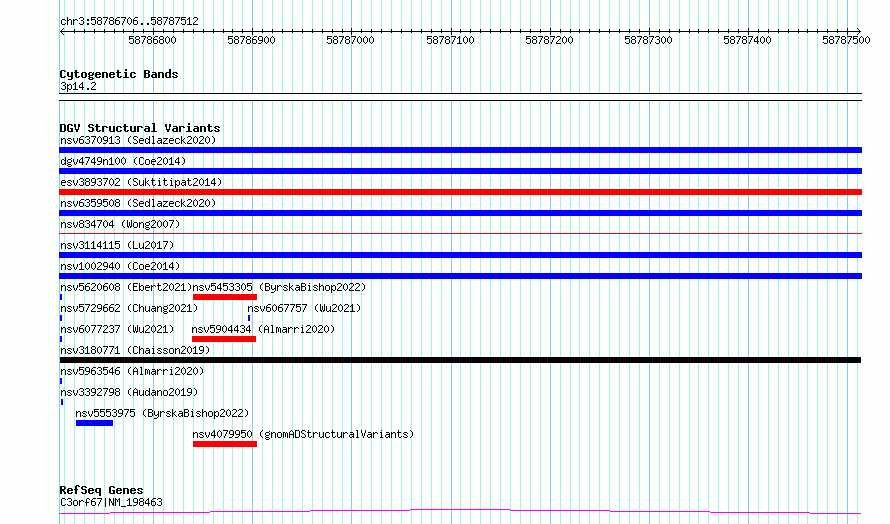Select the small blue mark under nsv6067757
890x524 pixels.
coord(249,318)
